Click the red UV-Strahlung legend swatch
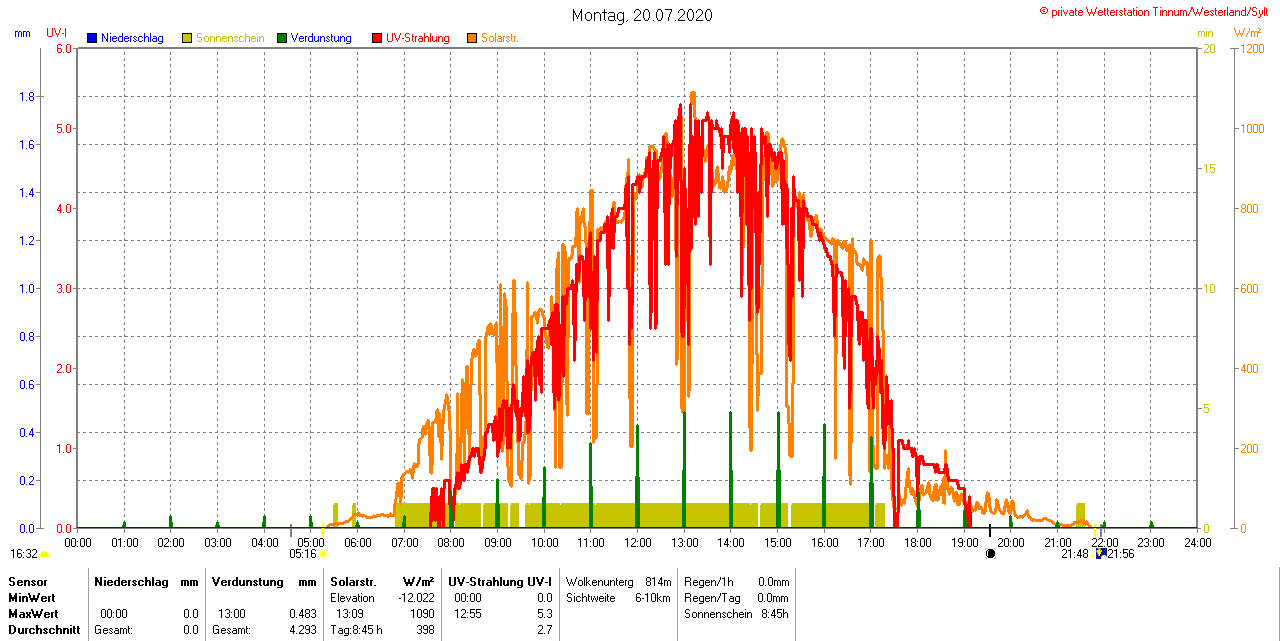Viewport: 1280px width, 641px height. tap(377, 38)
